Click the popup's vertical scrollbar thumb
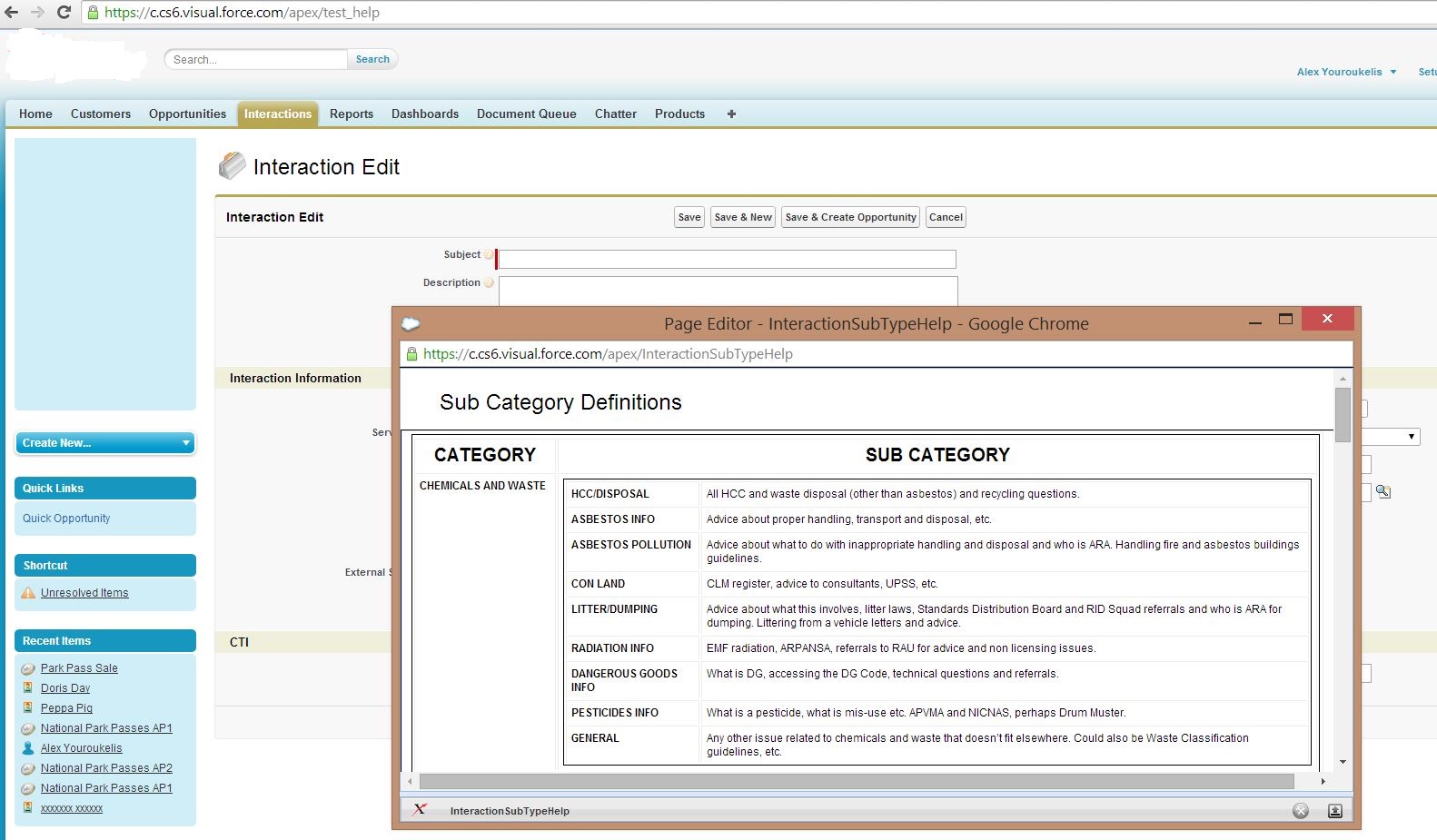 tap(1343, 414)
